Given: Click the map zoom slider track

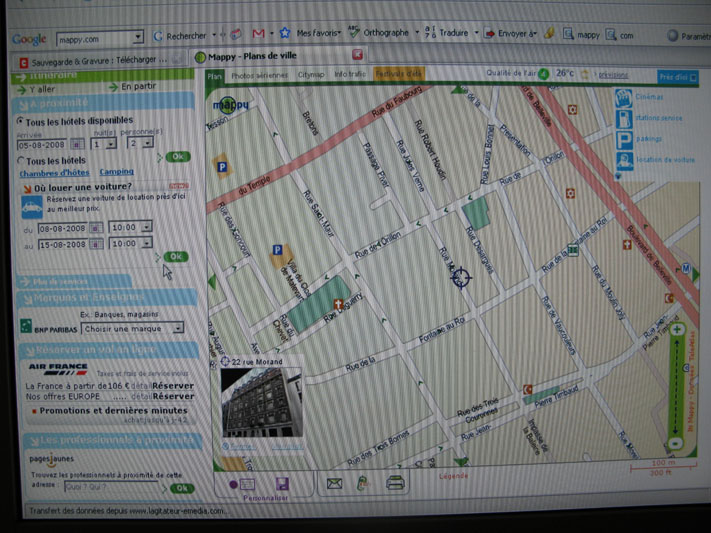Looking at the screenshot, I should click(676, 386).
